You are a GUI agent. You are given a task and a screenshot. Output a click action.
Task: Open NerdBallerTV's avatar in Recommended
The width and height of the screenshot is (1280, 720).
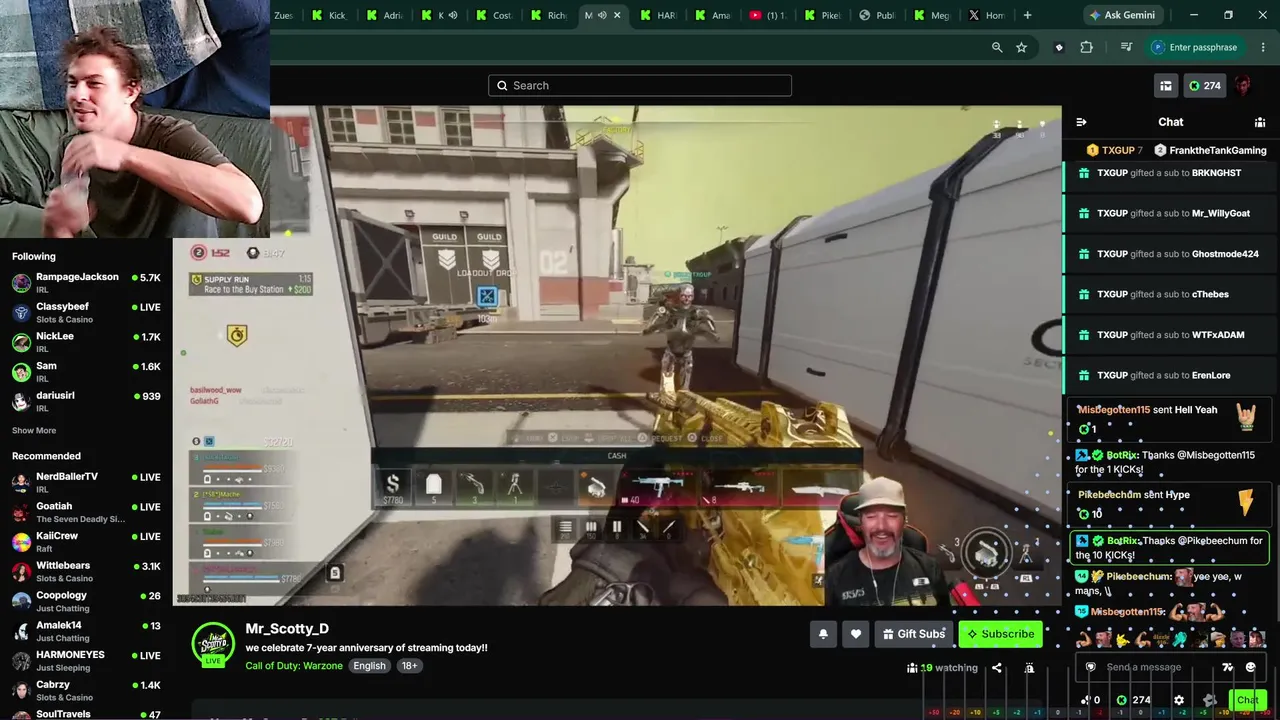click(21, 483)
